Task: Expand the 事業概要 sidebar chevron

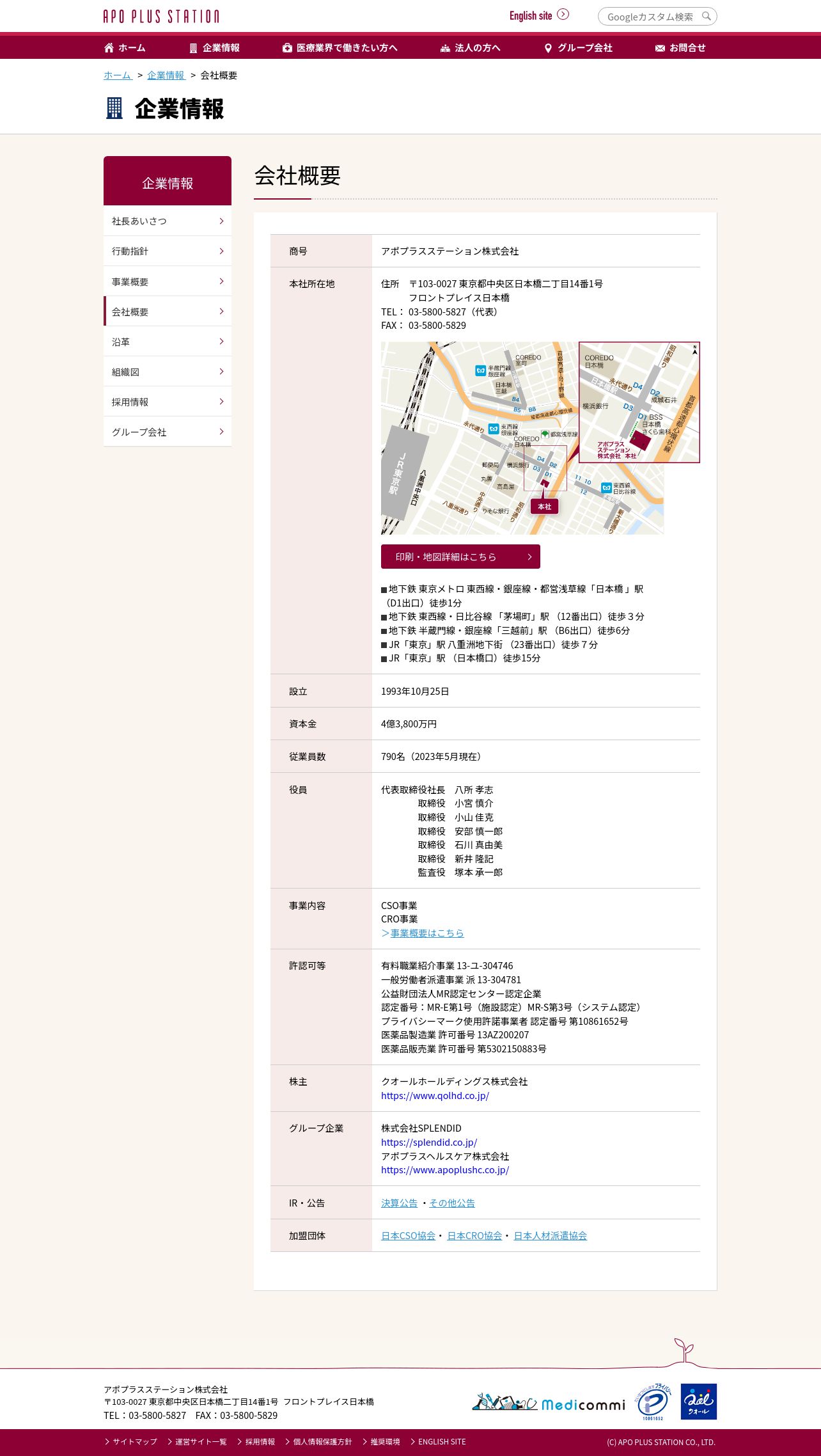Action: pos(221,281)
